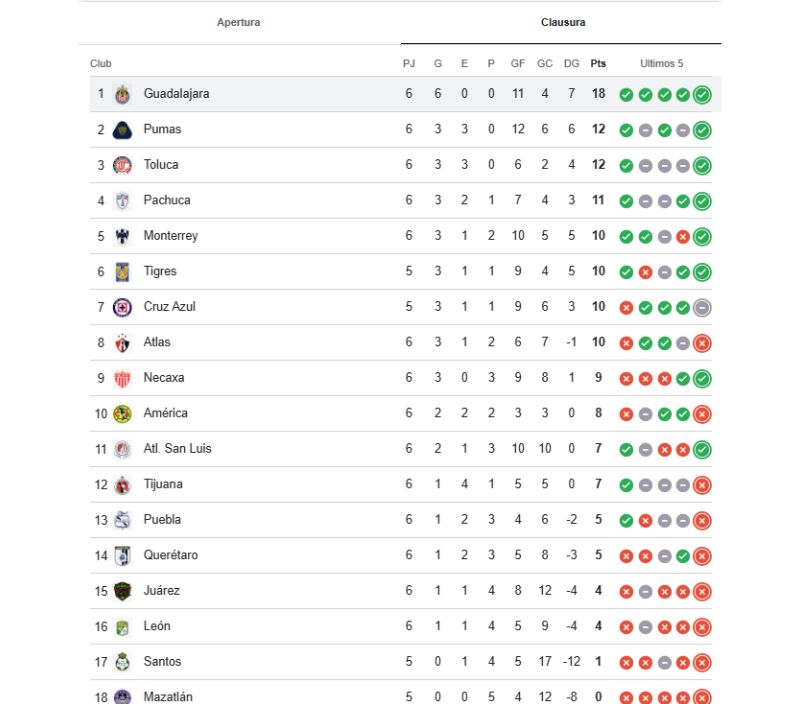The height and width of the screenshot is (704, 800).
Task: Select the Querétaro team name
Action: coord(171,555)
